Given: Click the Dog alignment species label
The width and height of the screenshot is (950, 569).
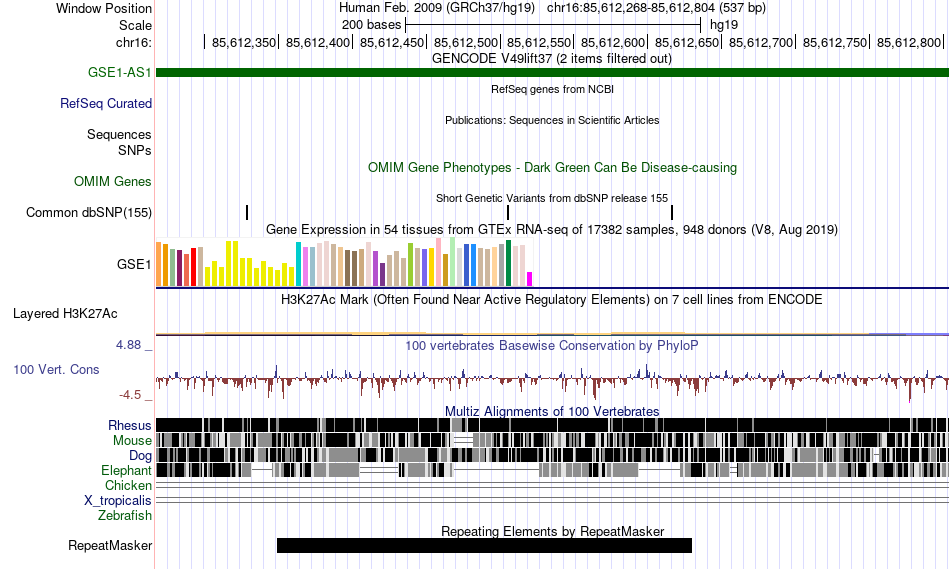Looking at the screenshot, I should click(140, 456).
